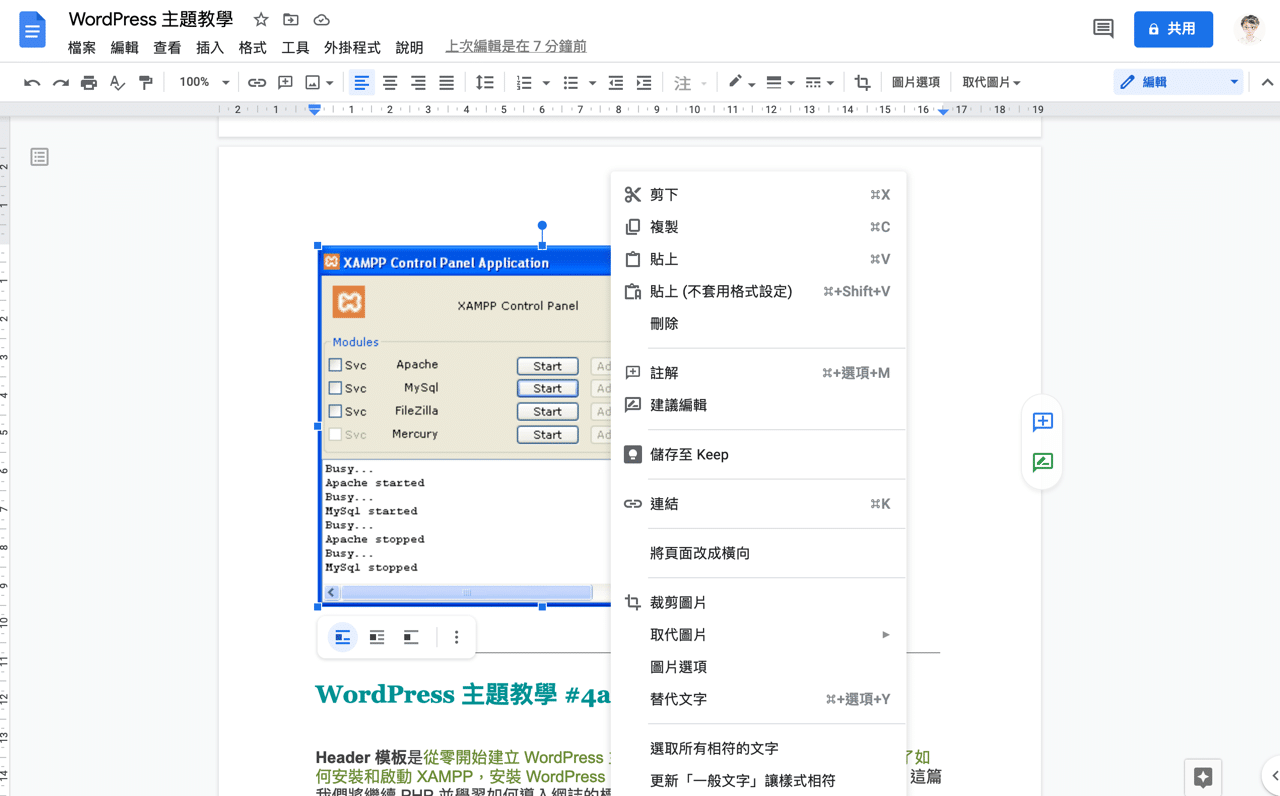Image resolution: width=1280 pixels, height=796 pixels.
Task: Align text left in toolbar
Action: (362, 83)
